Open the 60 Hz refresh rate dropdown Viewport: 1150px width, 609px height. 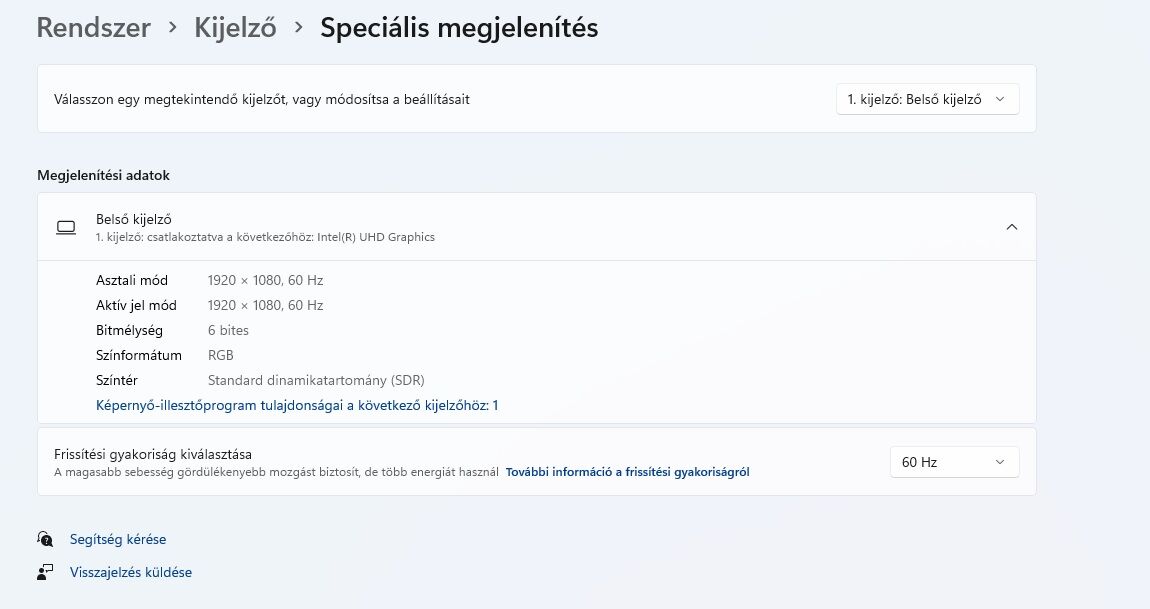(x=954, y=462)
